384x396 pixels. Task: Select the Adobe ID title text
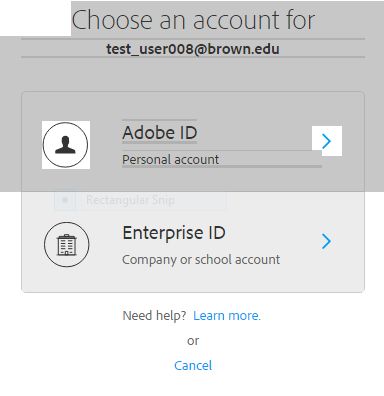[x=160, y=133]
